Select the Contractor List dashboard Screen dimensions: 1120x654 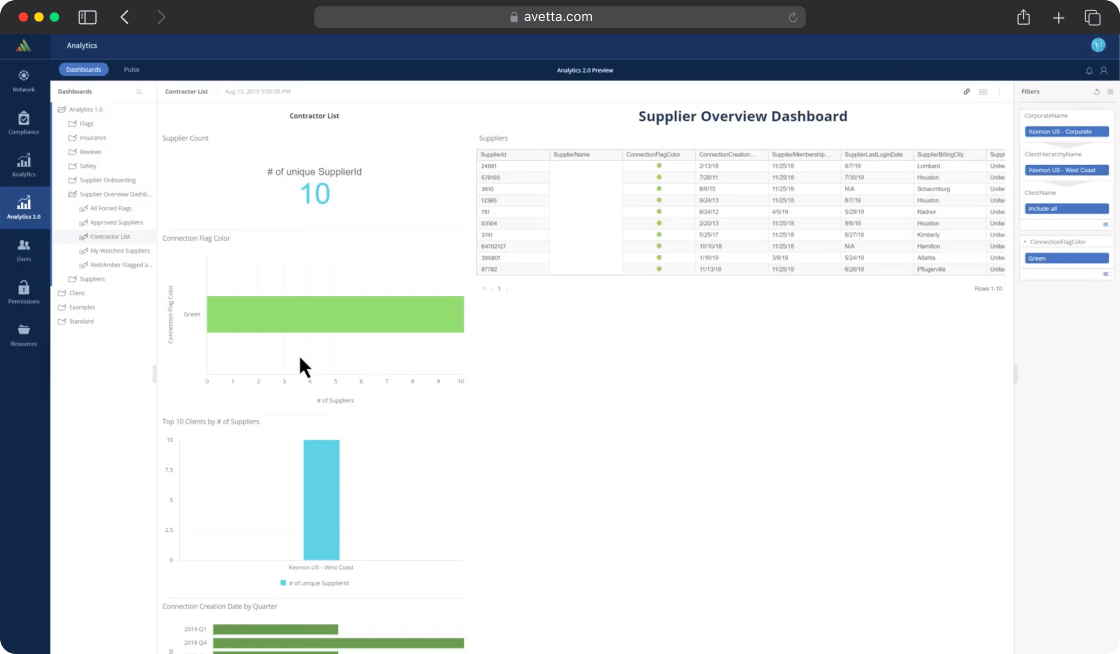[x=110, y=236]
